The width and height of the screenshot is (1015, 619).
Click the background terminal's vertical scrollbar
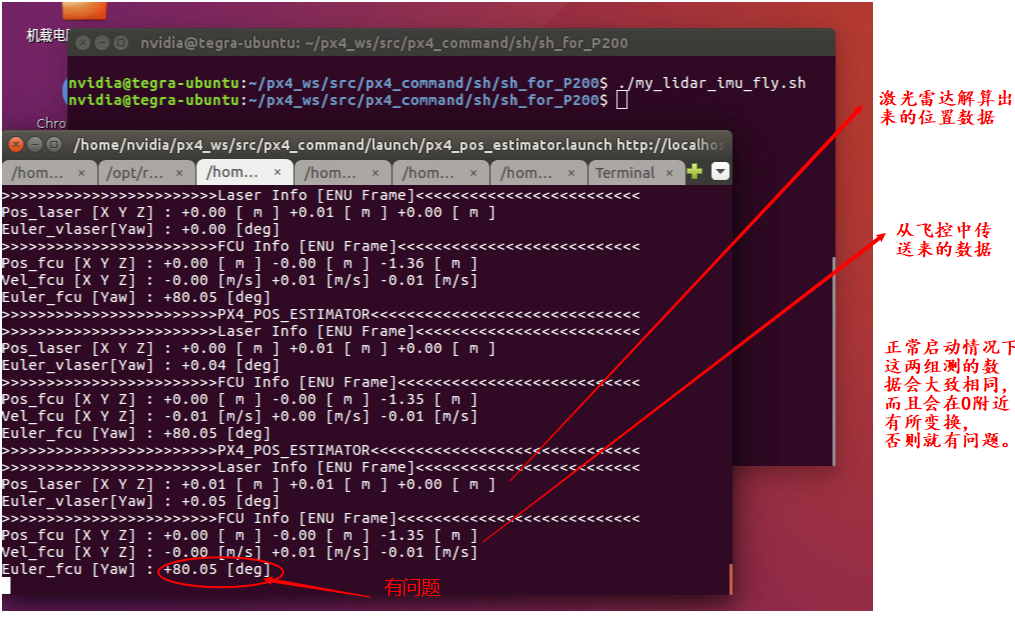(x=833, y=360)
